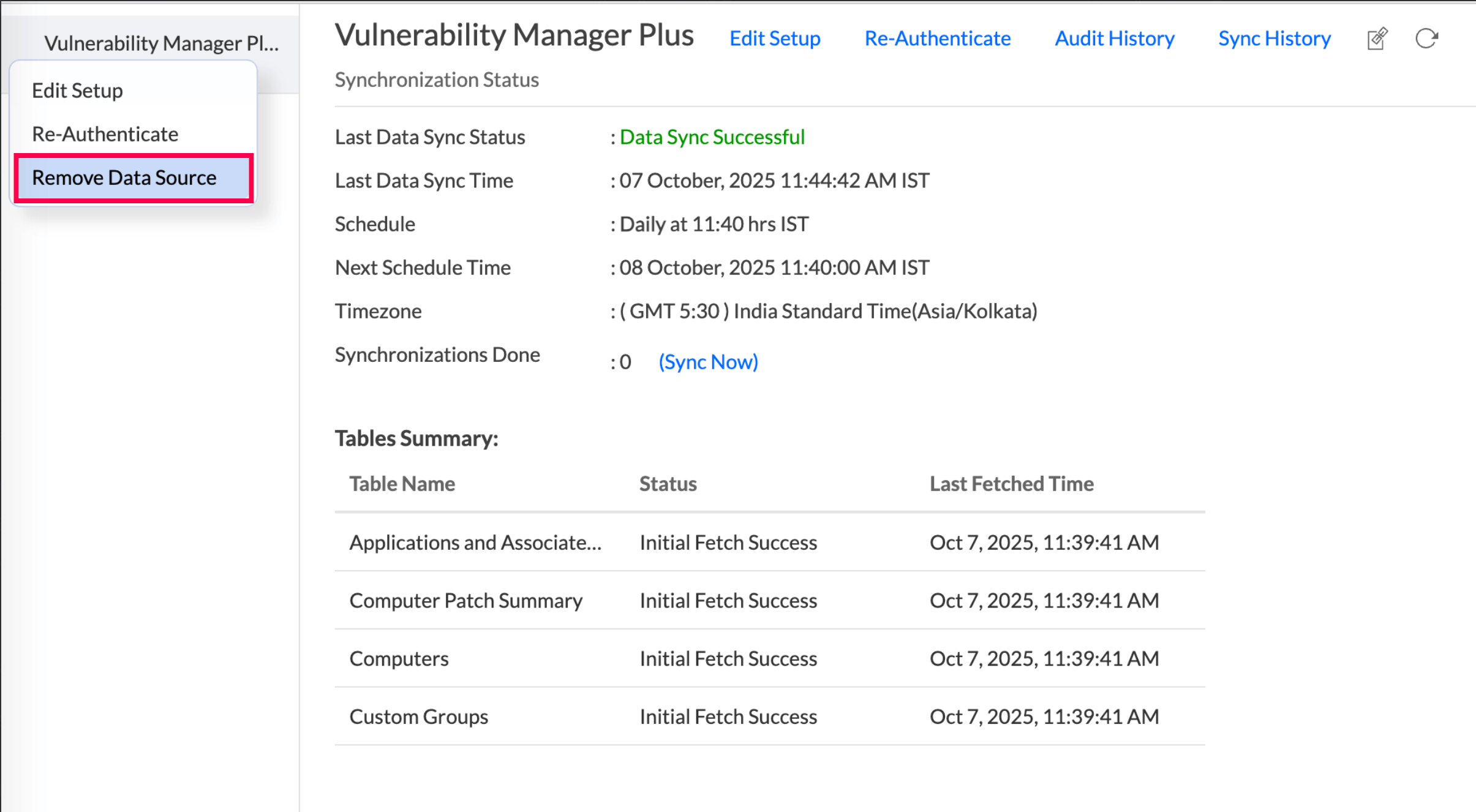This screenshot has width=1476, height=812.
Task: Click the Computers table row
Action: (x=399, y=659)
